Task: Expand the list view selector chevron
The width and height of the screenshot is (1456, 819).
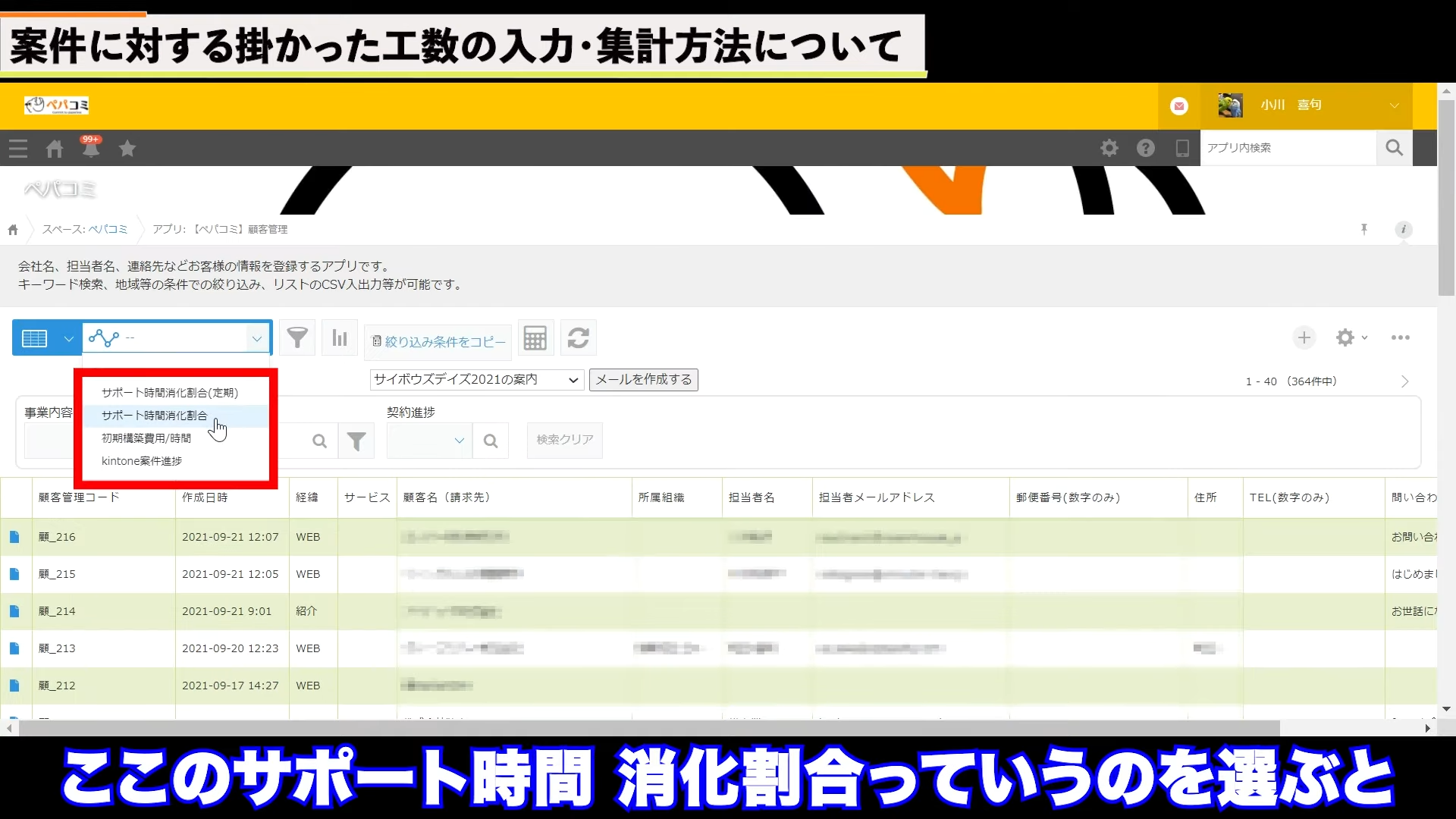Action: pyautogui.click(x=68, y=338)
